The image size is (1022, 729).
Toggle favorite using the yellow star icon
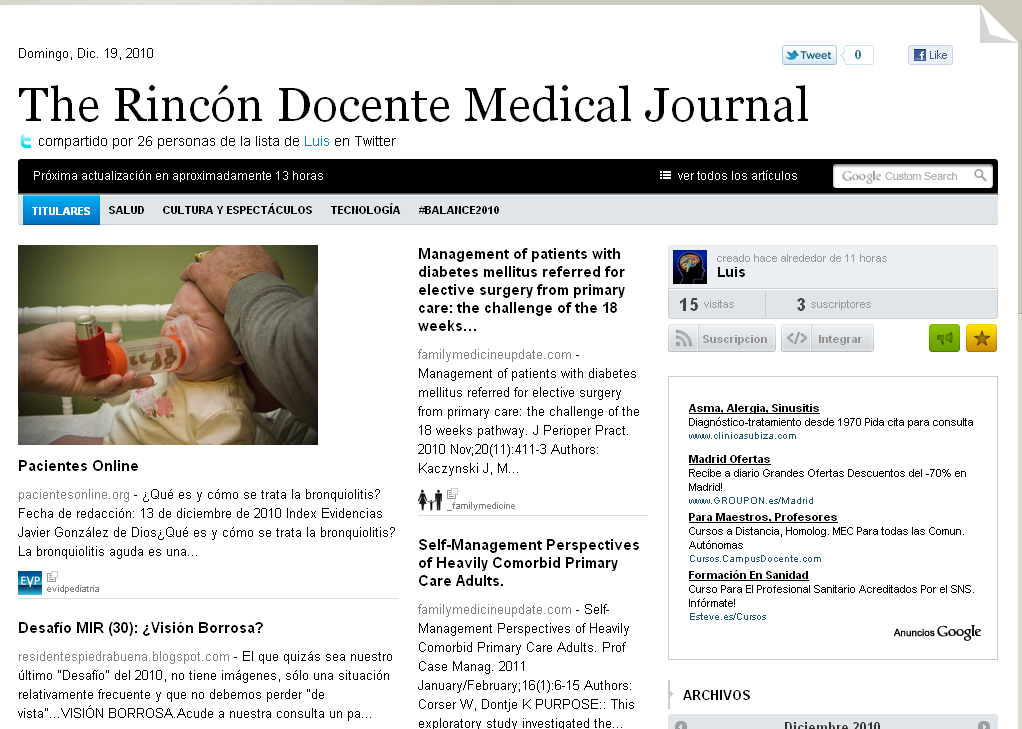pyautogui.click(x=981, y=338)
